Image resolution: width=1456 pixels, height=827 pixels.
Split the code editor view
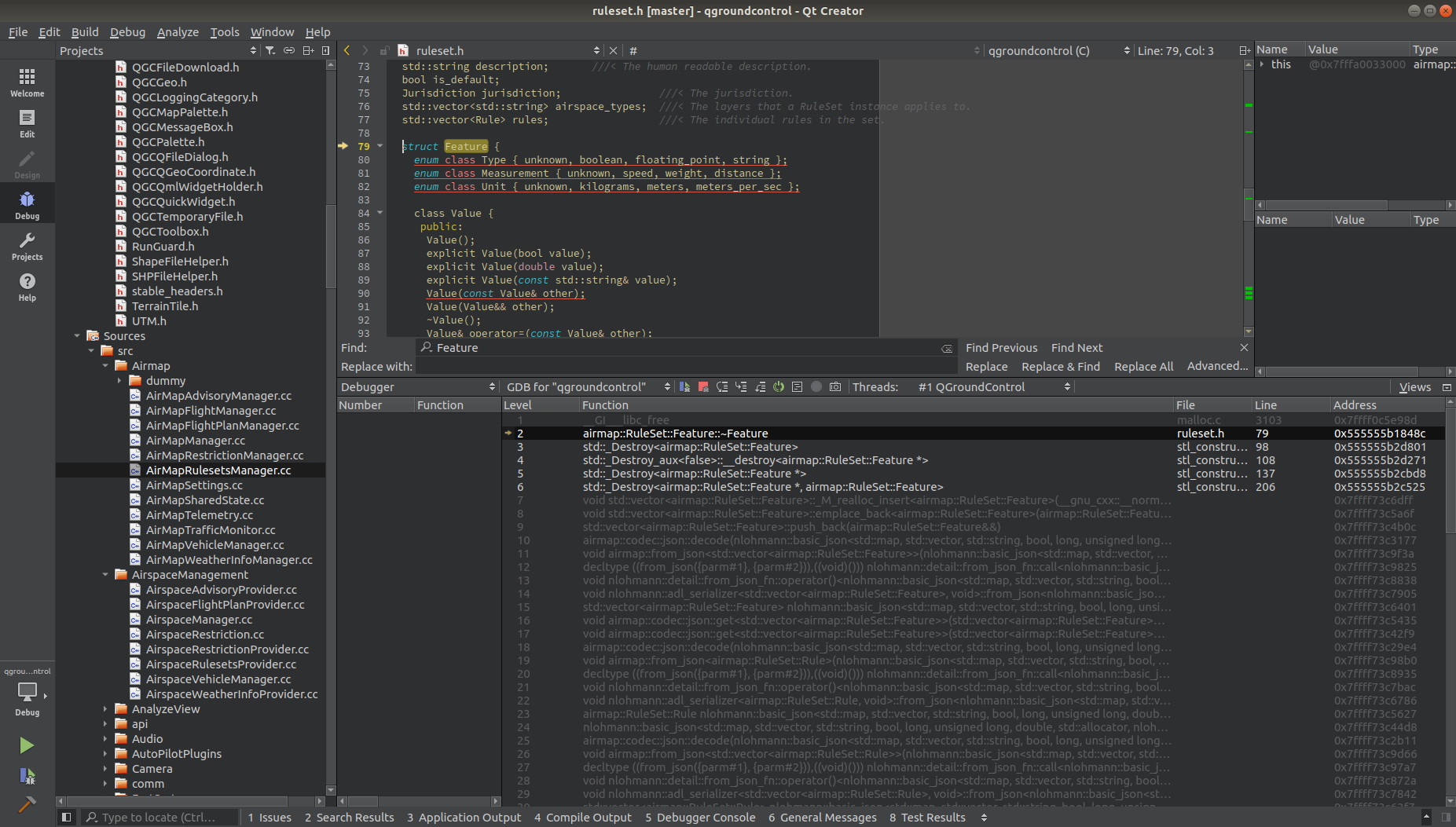tap(1245, 50)
